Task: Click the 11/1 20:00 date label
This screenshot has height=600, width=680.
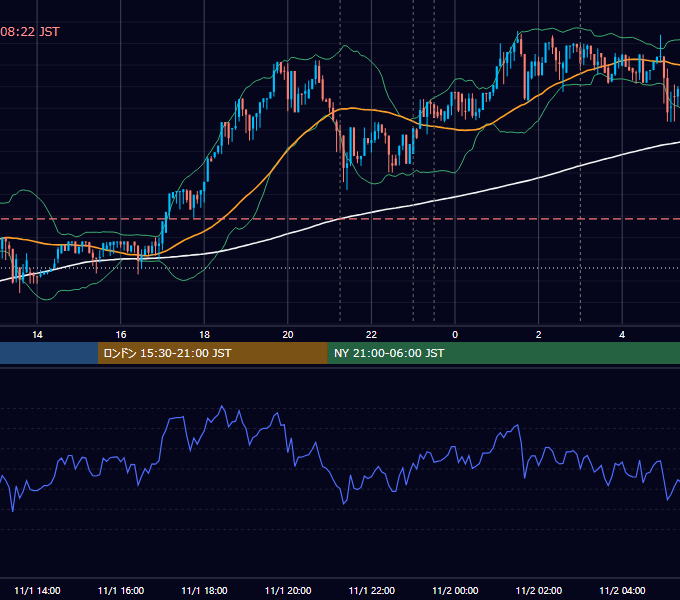Action: tap(288, 590)
